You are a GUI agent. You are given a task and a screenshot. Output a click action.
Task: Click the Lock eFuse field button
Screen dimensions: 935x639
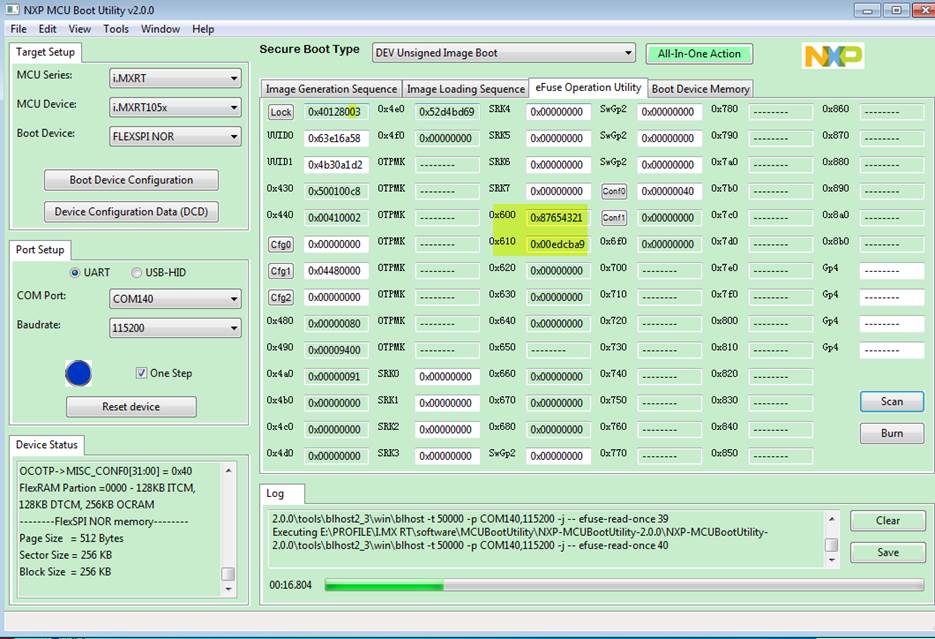[280, 112]
